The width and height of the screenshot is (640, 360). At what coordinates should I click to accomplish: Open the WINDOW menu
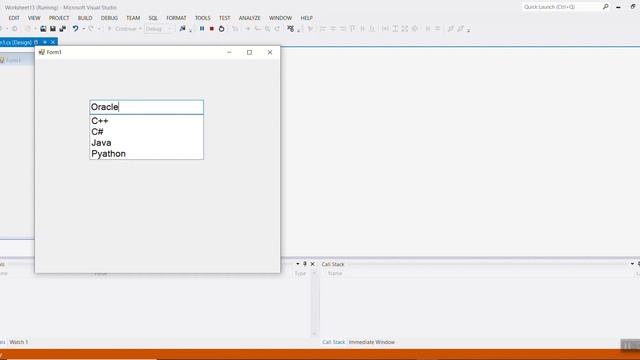tap(280, 18)
